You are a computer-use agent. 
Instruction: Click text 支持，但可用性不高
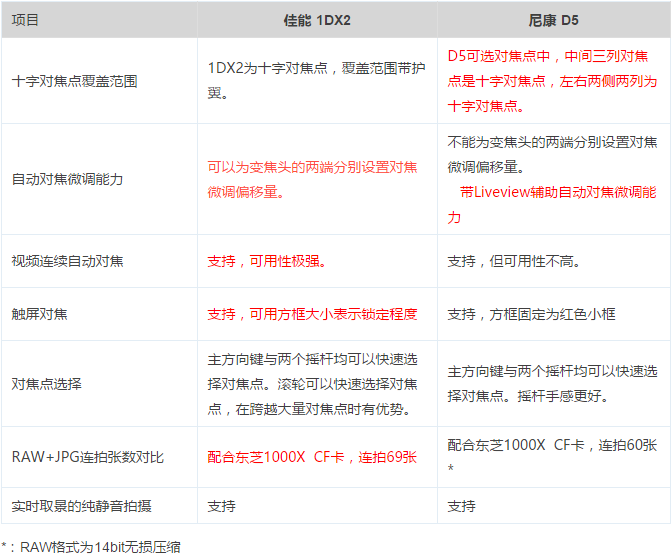point(514,261)
